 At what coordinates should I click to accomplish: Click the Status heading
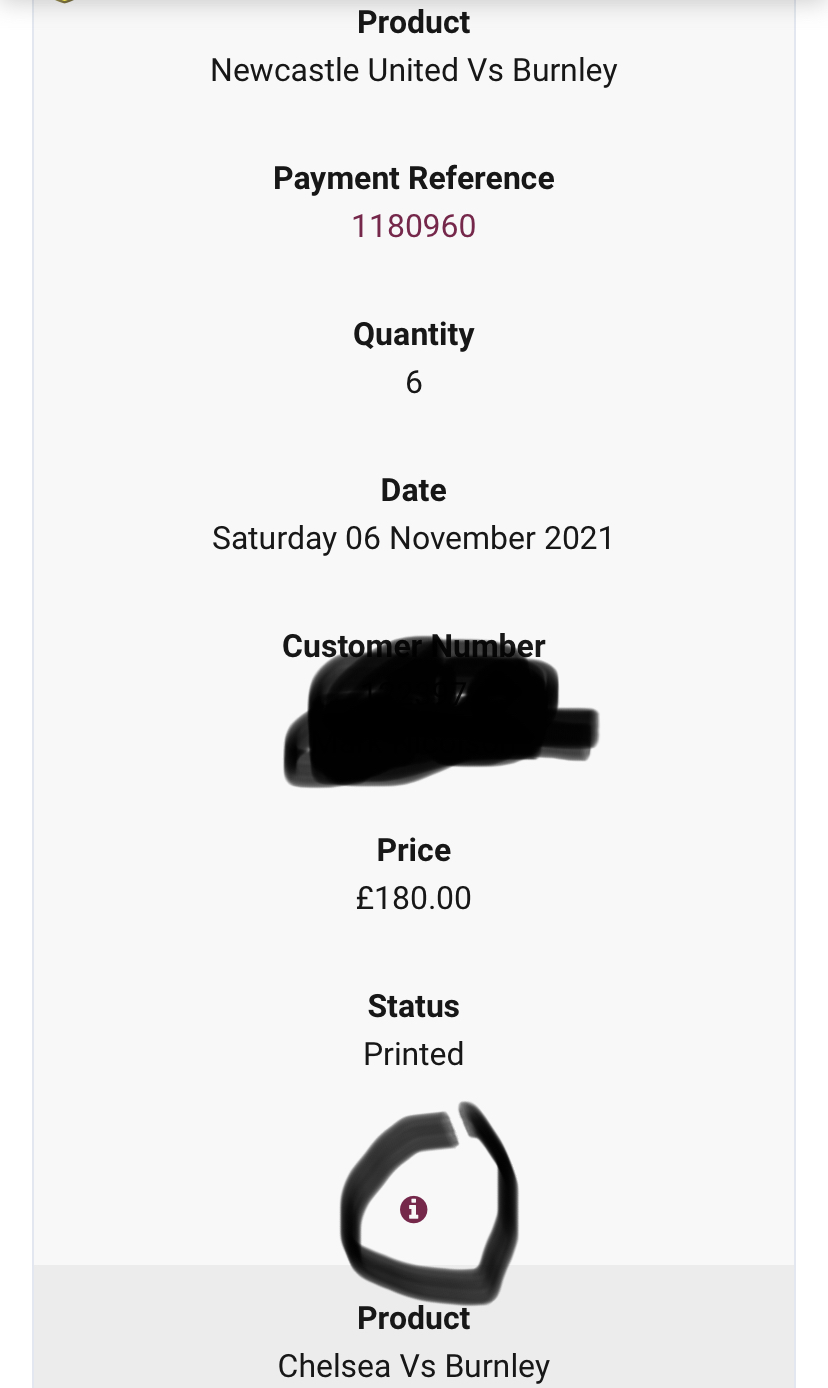(413, 1006)
